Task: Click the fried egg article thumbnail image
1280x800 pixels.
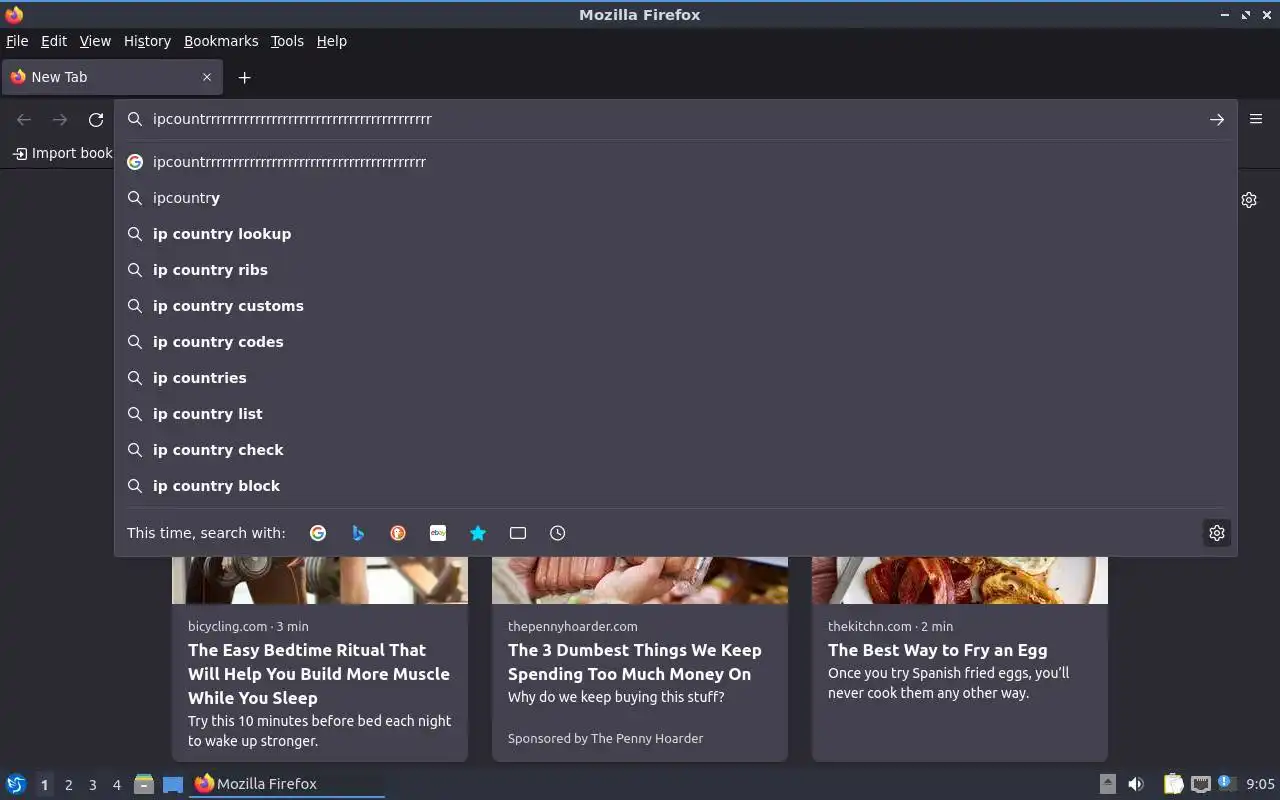Action: 960,581
